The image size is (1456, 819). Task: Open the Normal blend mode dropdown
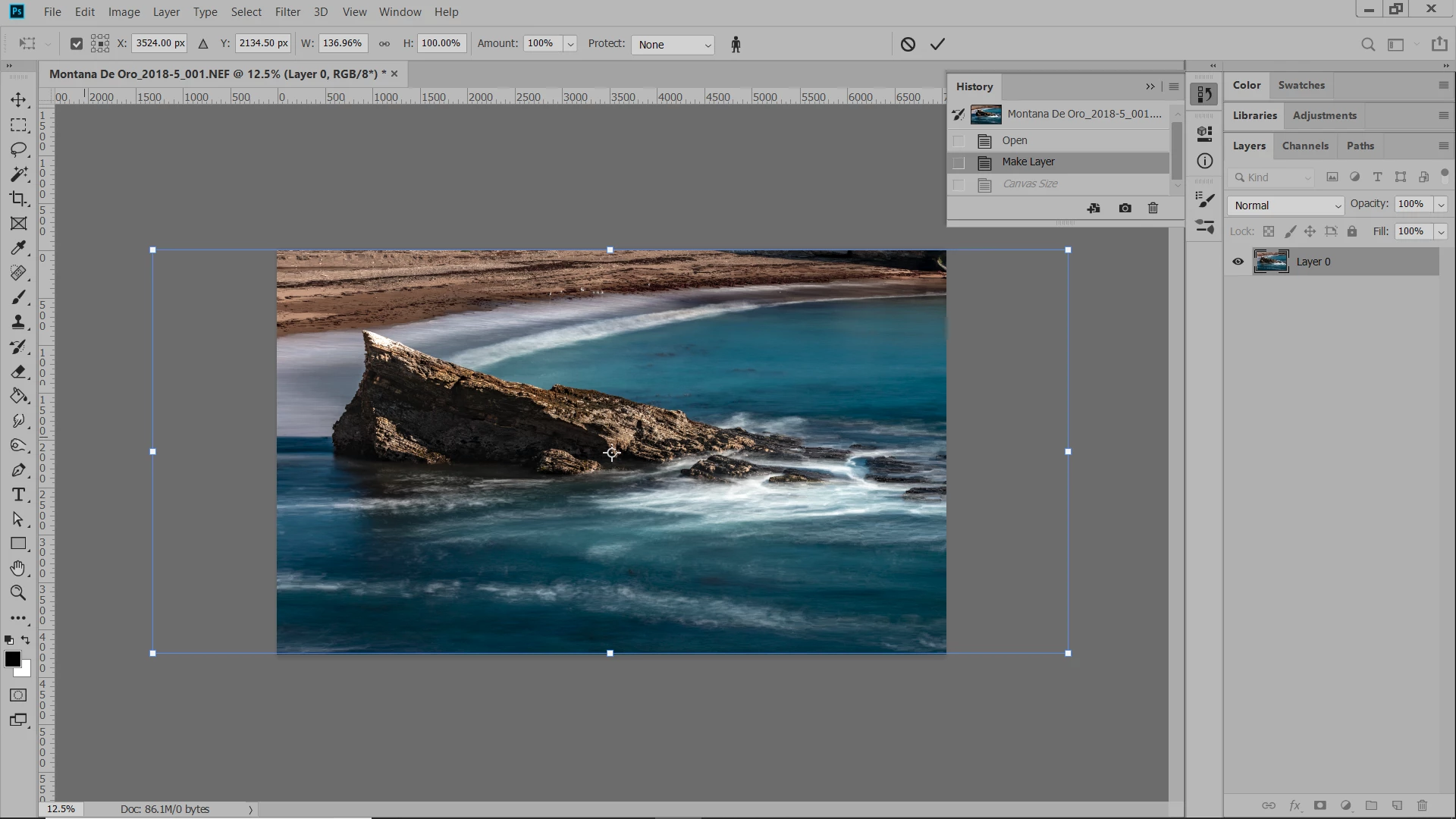tap(1285, 206)
